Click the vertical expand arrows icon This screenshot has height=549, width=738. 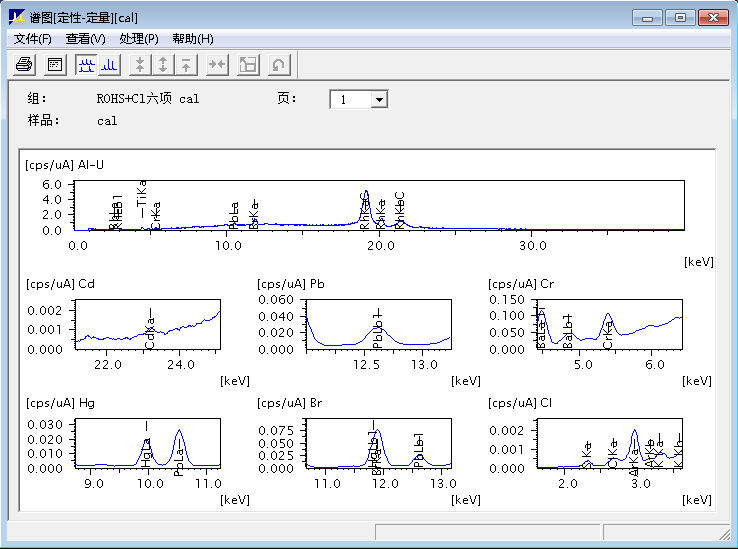click(163, 65)
